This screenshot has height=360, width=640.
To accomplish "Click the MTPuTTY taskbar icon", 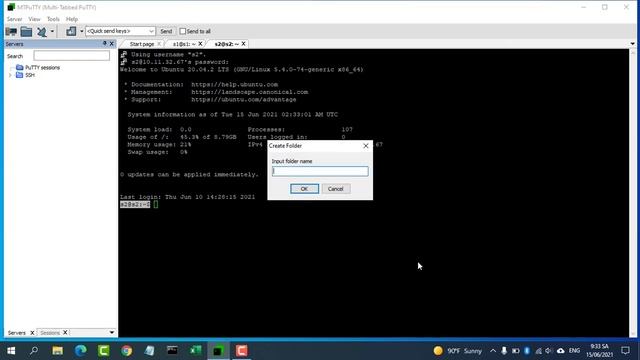I will (218, 351).
